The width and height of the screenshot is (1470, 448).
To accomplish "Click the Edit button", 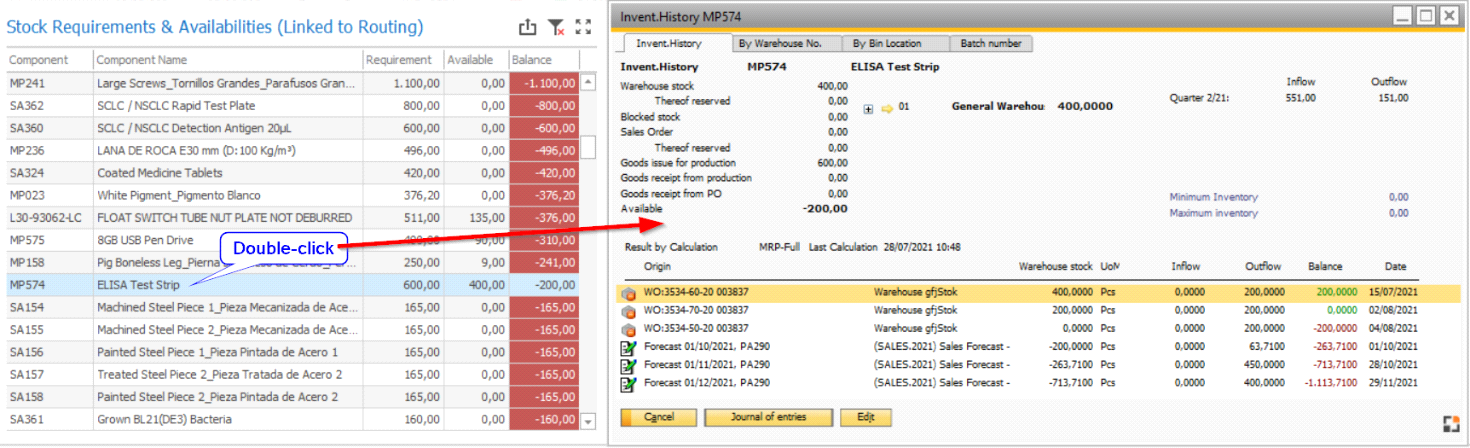I will [865, 417].
